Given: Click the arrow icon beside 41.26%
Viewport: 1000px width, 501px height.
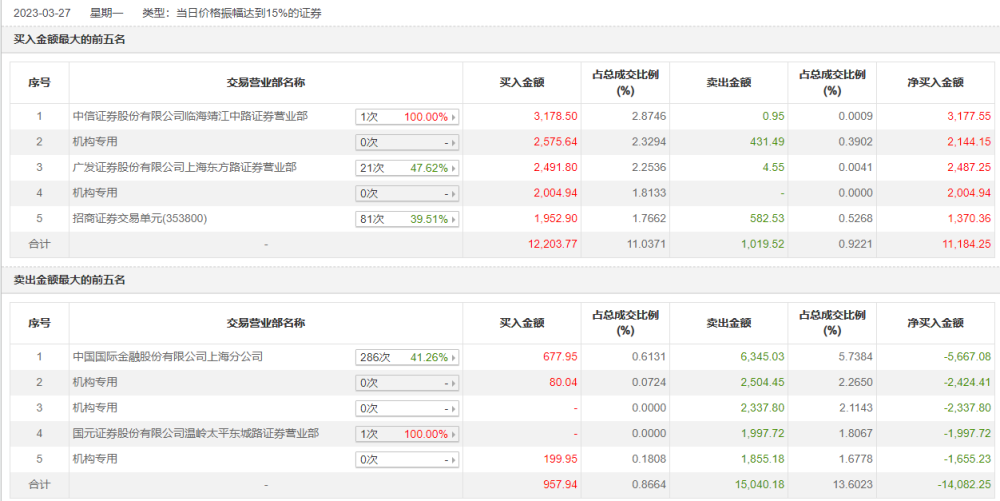Looking at the screenshot, I should coord(453,357).
